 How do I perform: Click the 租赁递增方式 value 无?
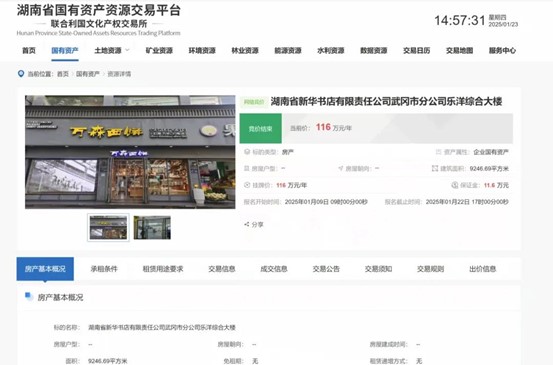coord(419,361)
